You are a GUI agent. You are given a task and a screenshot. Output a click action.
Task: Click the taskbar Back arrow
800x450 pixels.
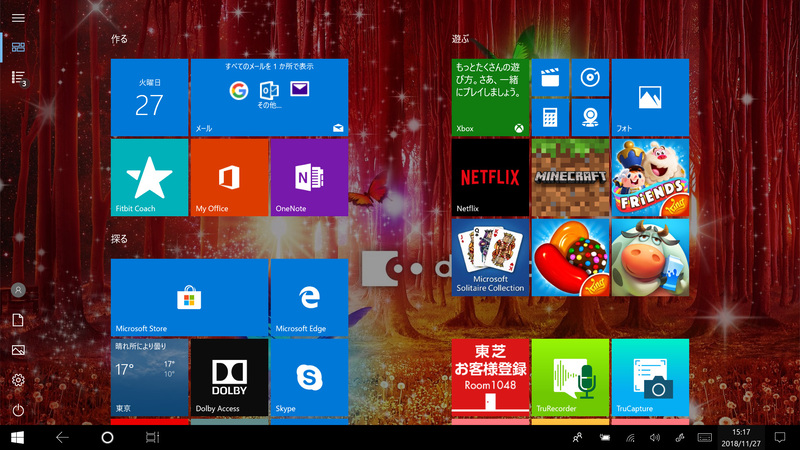click(62, 437)
